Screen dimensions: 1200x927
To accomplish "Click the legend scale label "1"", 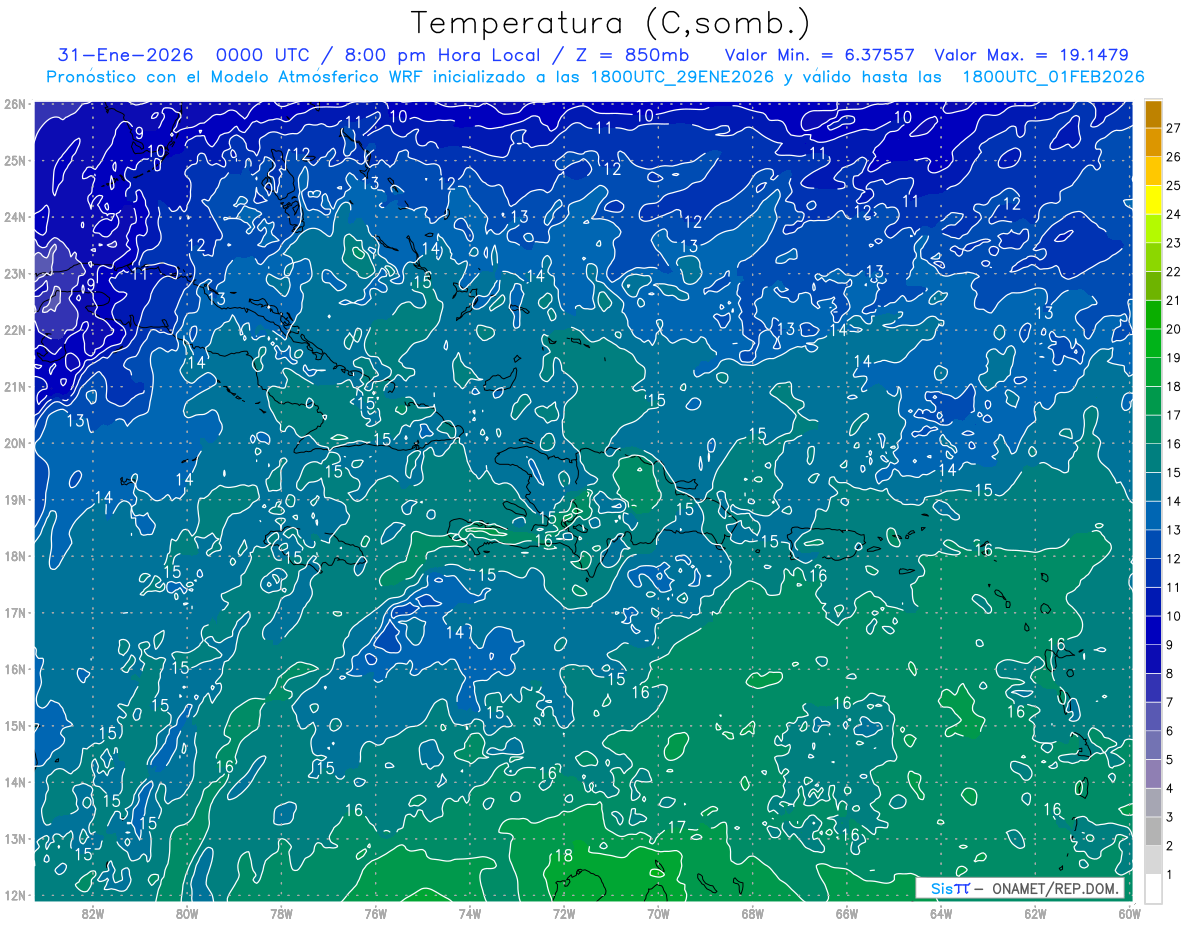I will (1170, 874).
